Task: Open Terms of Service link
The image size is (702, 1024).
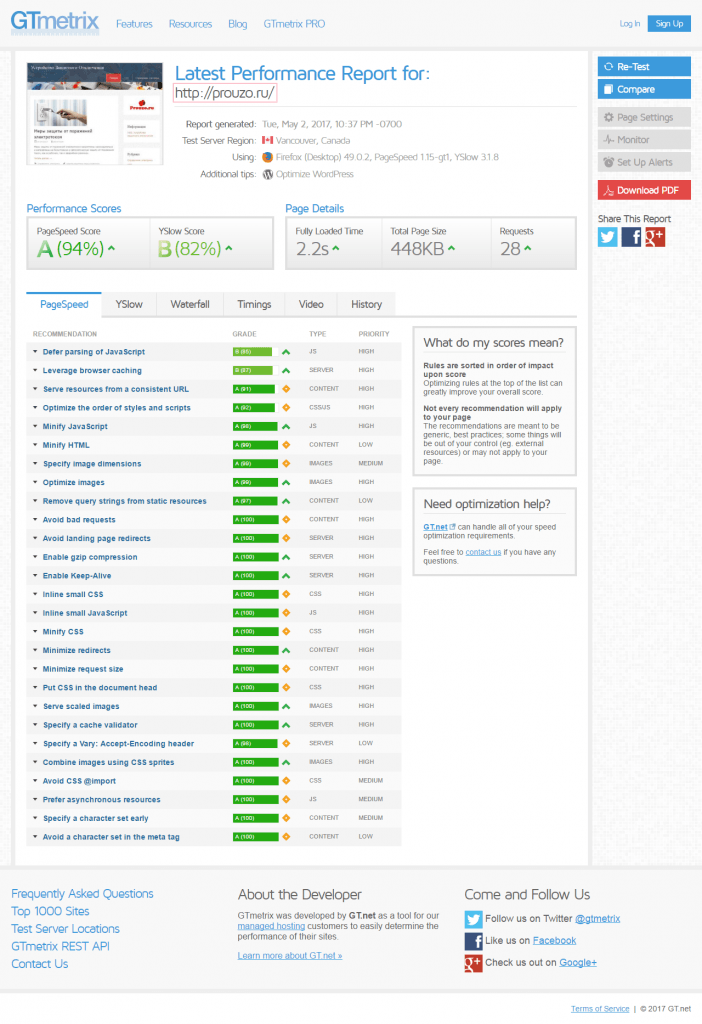Action: [600, 1009]
